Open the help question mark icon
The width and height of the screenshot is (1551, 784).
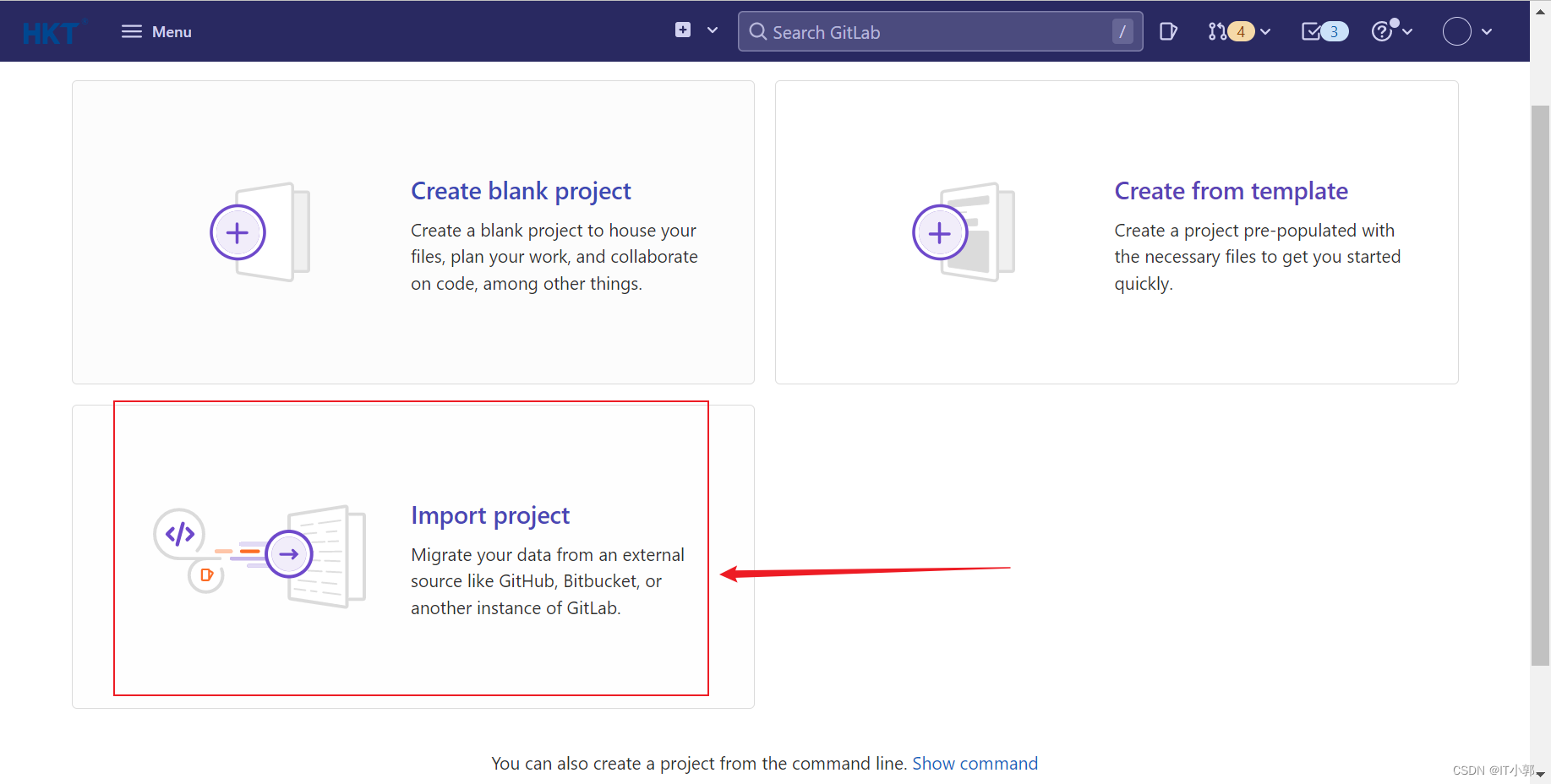point(1383,31)
